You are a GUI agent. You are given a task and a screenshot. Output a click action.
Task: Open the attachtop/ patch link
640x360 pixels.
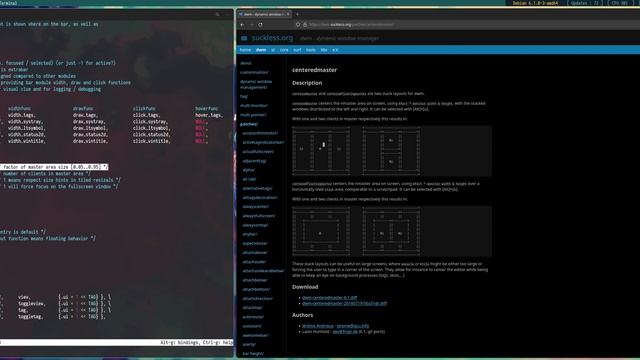[x=252, y=307]
